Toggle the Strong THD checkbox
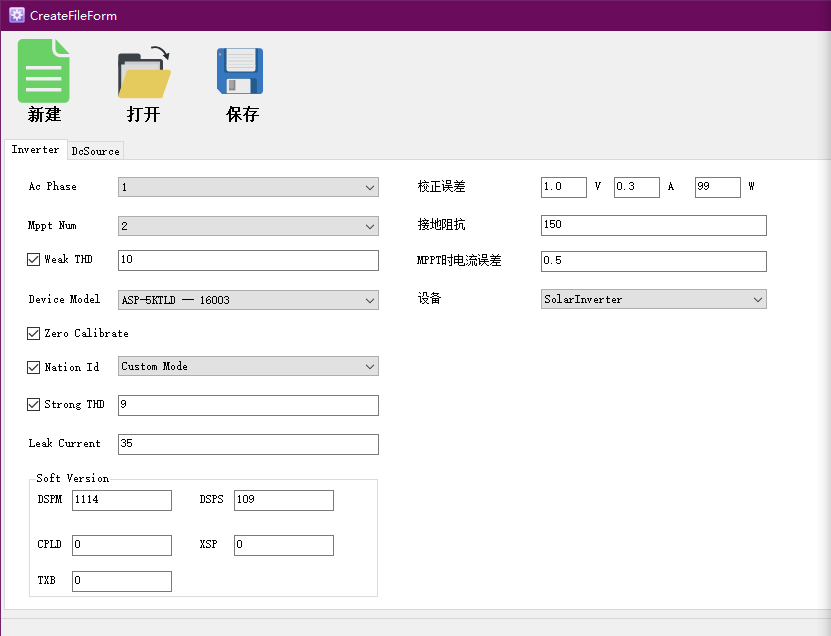Screen dimensions: 831x636 click(x=34, y=405)
